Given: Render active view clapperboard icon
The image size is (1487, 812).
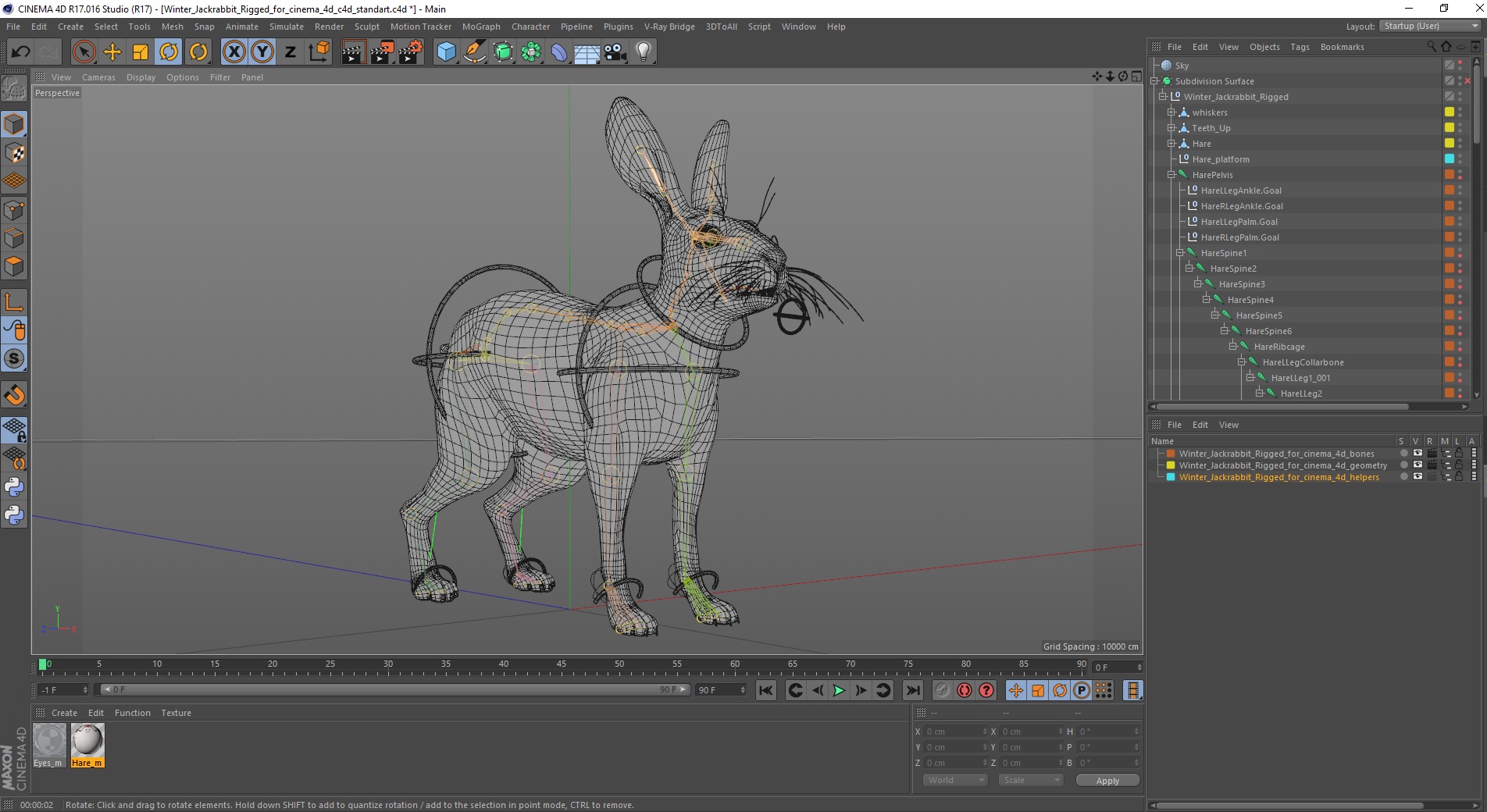Looking at the screenshot, I should (x=353, y=52).
